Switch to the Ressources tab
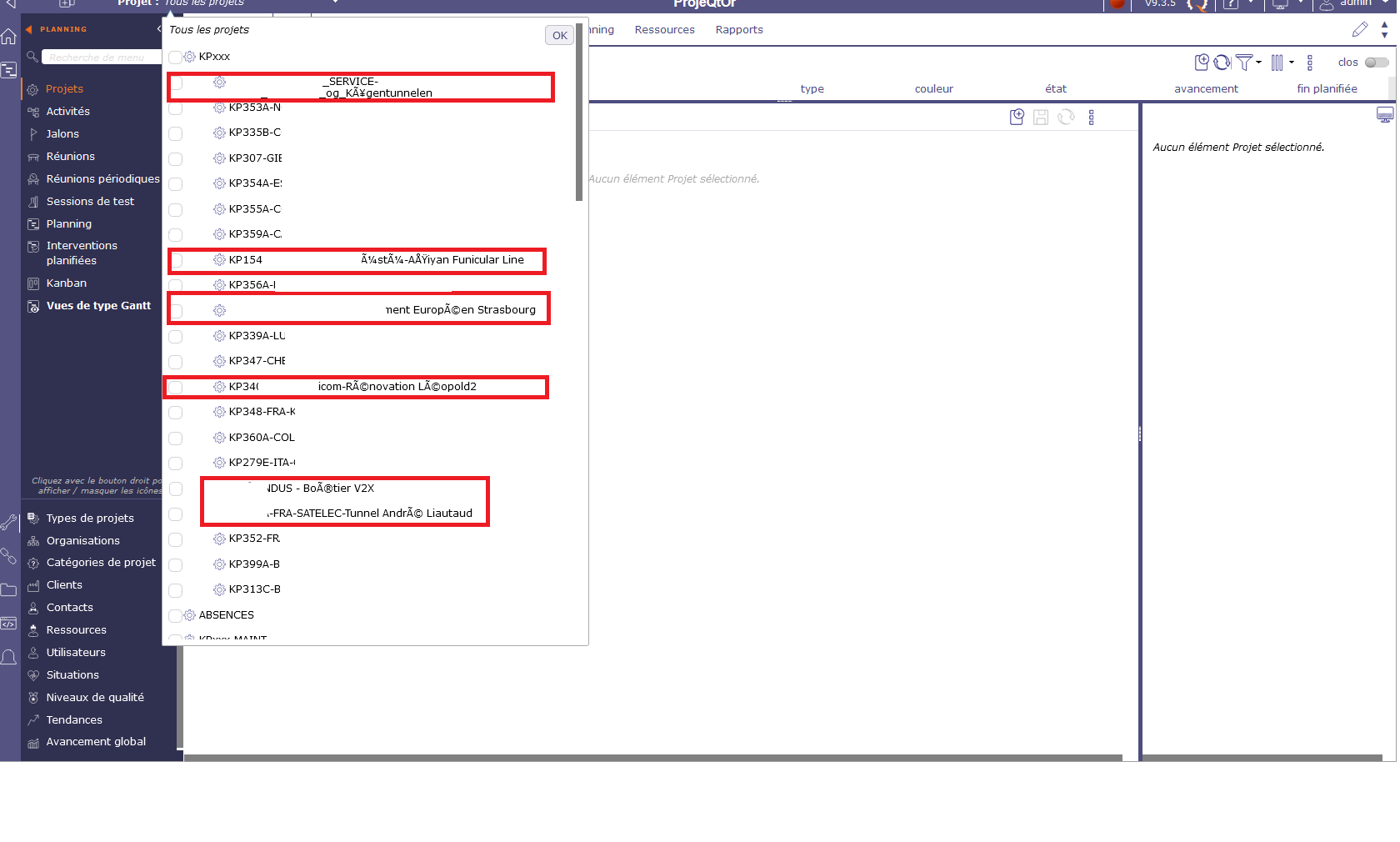The width and height of the screenshot is (1400, 842). pos(664,30)
